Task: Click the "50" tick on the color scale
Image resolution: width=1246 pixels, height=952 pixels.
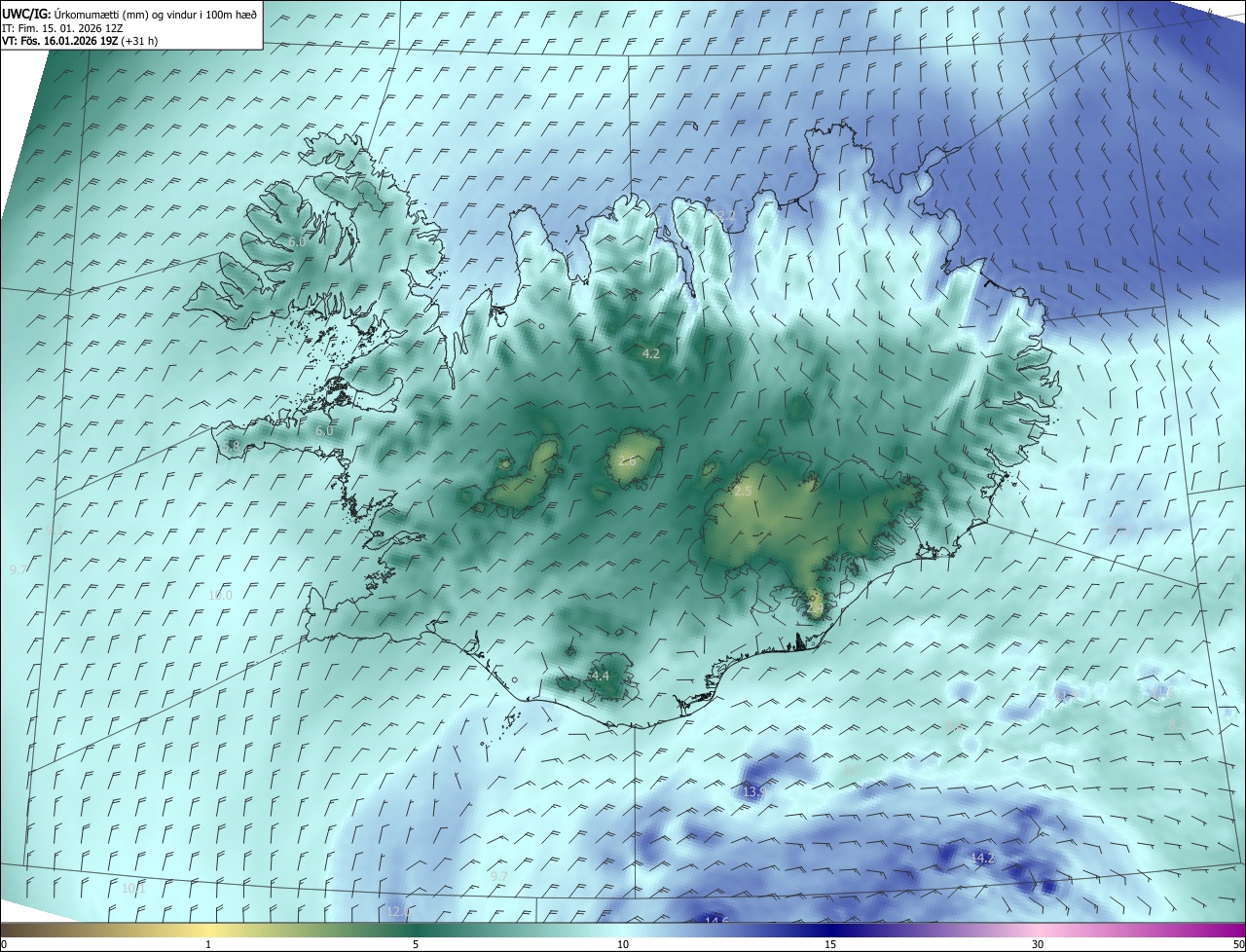Action: [1238, 944]
